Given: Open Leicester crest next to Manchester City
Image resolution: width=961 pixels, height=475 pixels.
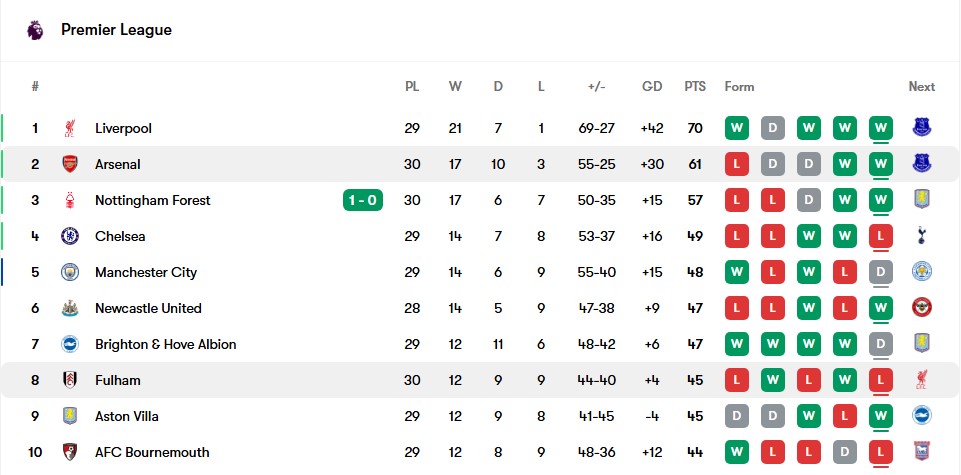Looking at the screenshot, I should 921,272.
